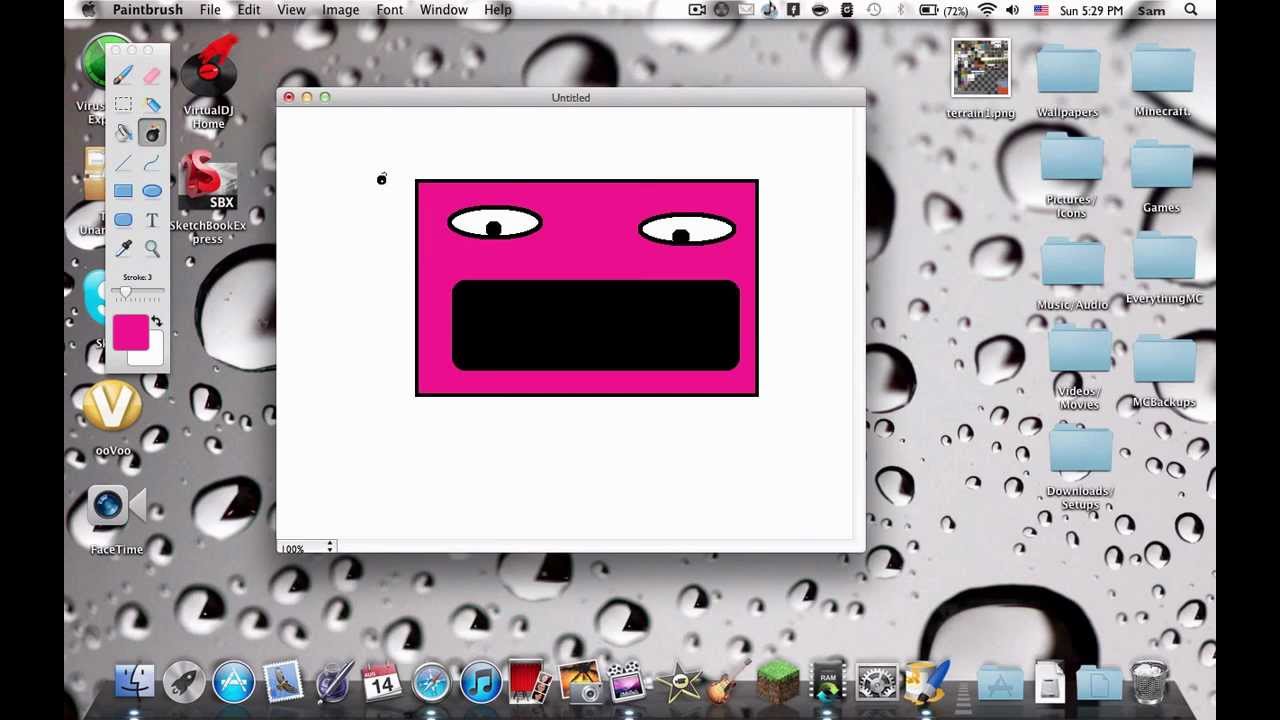Choose the dashed rectangle Selection tool
Viewport: 1280px width, 720px height.
pos(123,104)
